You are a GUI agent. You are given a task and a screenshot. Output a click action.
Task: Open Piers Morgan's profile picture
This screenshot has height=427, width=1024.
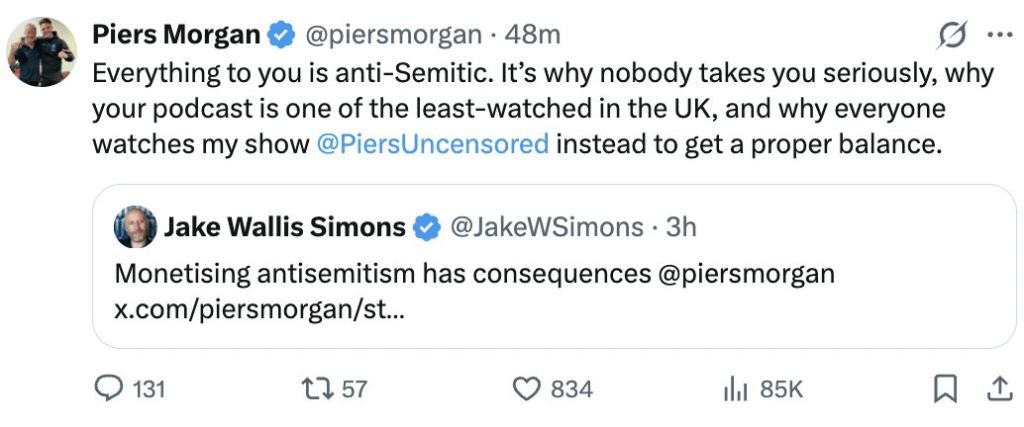coord(43,52)
